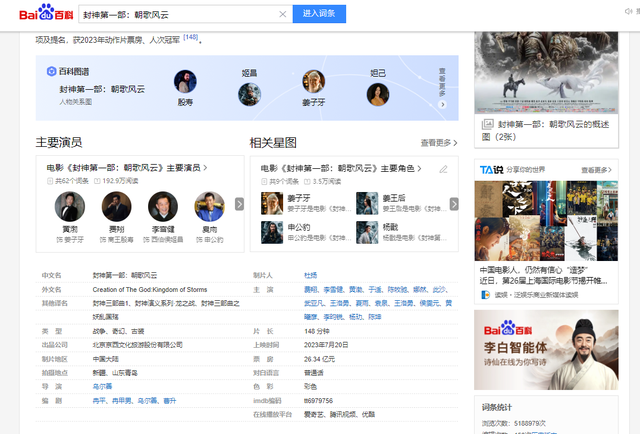Viewport: 640px width, 434px height.
Task: Clear the search box with X icon
Action: pyautogui.click(x=282, y=14)
